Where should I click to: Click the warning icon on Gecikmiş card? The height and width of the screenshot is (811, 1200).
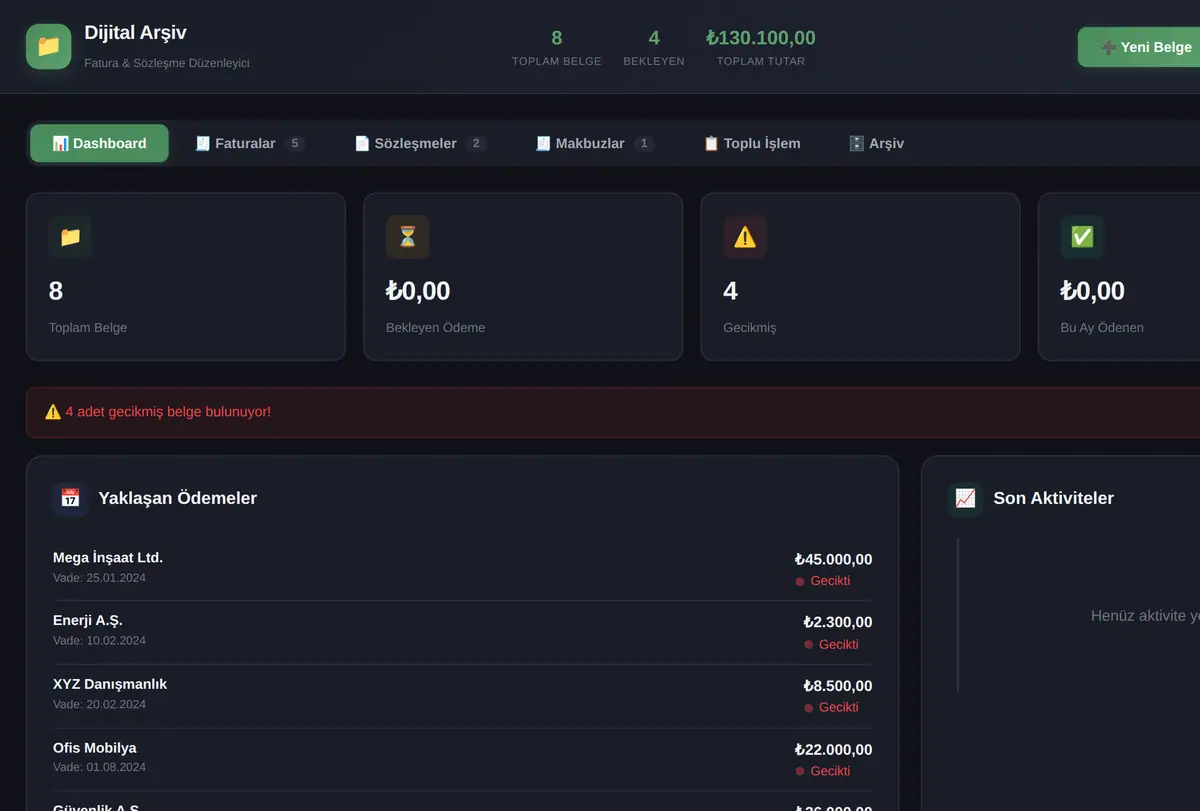pyautogui.click(x=745, y=237)
